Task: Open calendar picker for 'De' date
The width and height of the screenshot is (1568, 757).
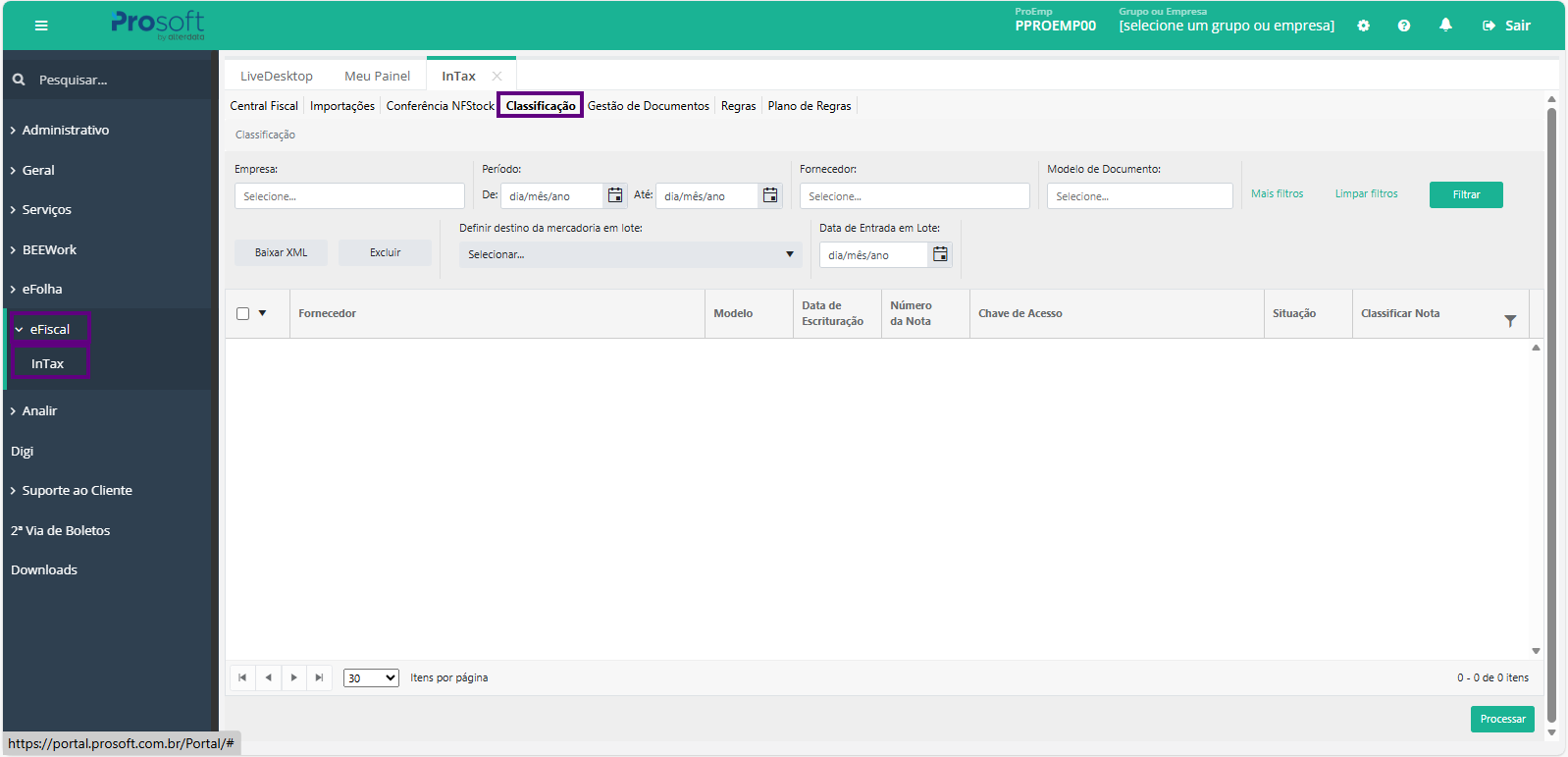Action: (615, 195)
